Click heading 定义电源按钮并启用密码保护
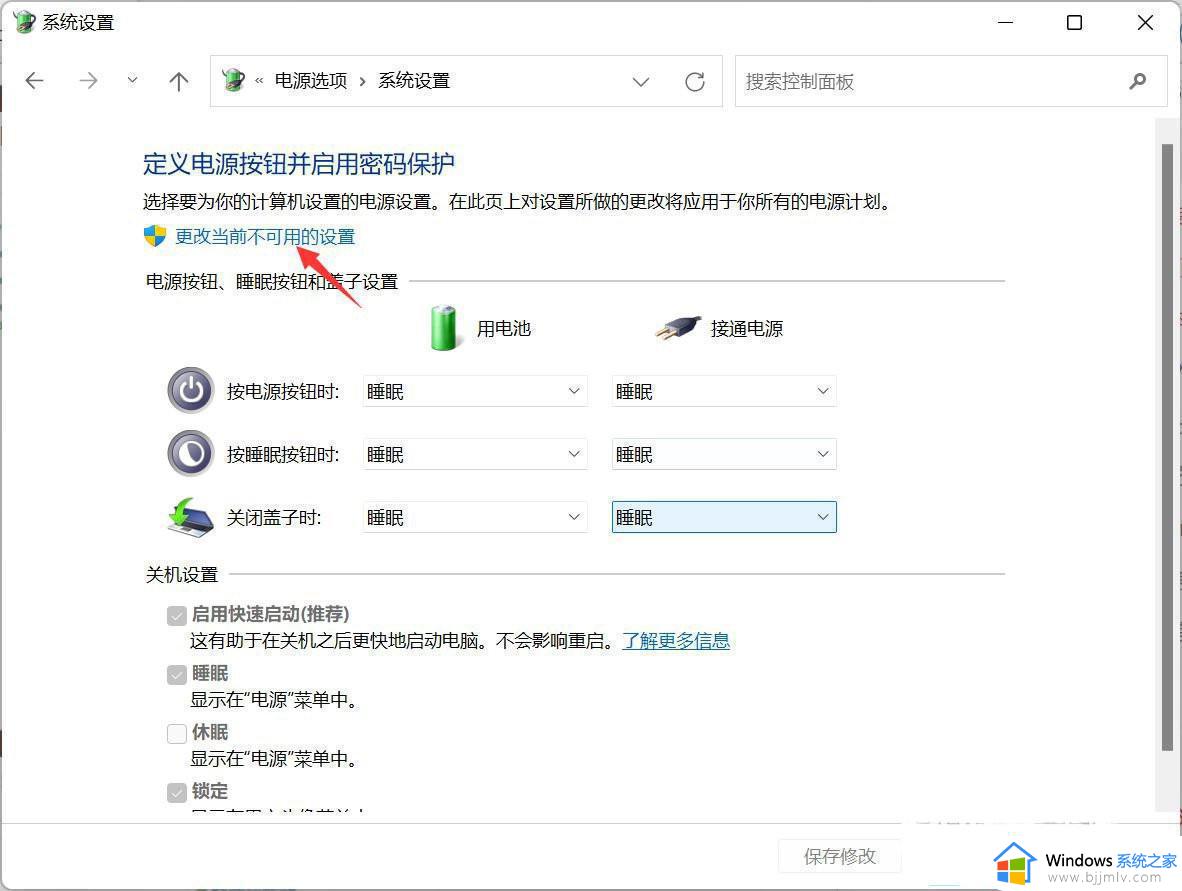This screenshot has width=1182, height=891. (x=299, y=164)
